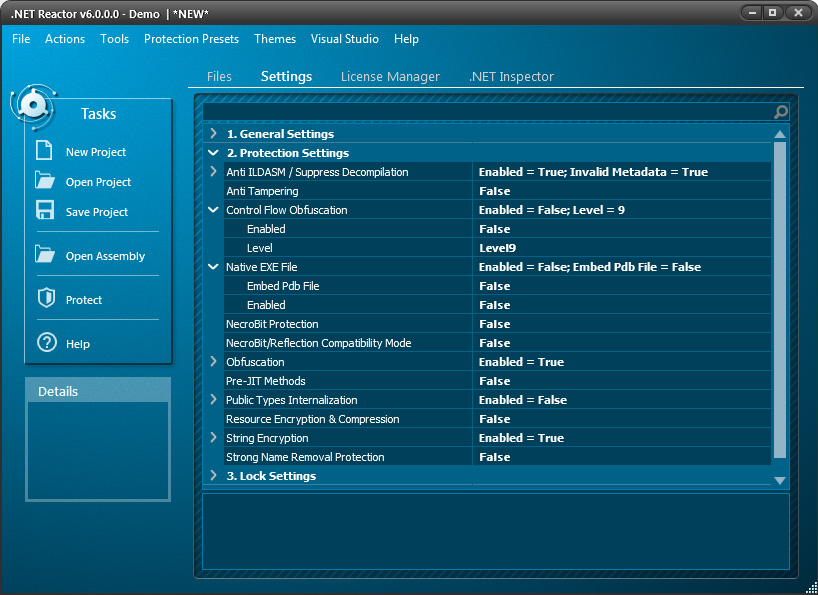Click the New Project document icon
Screen dimensions: 818x595
[x=44, y=151]
